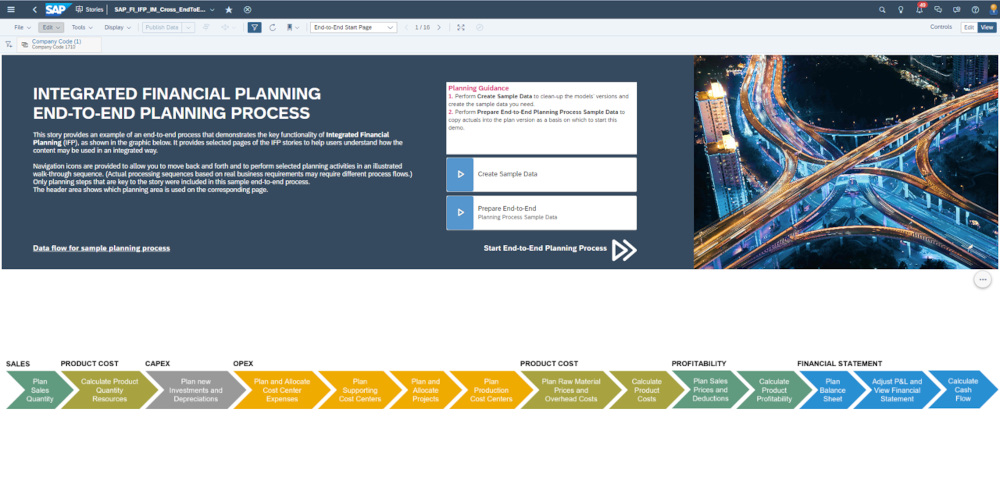Image resolution: width=1000 pixels, height=477 pixels.
Task: Open the help question mark icon
Action: [975, 9]
